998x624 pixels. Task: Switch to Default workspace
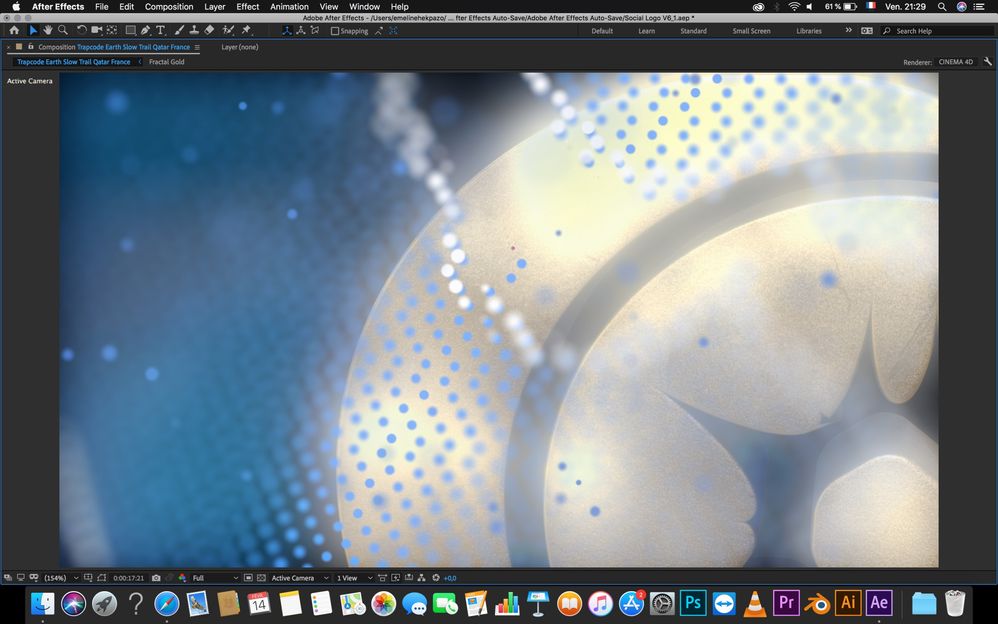[602, 31]
